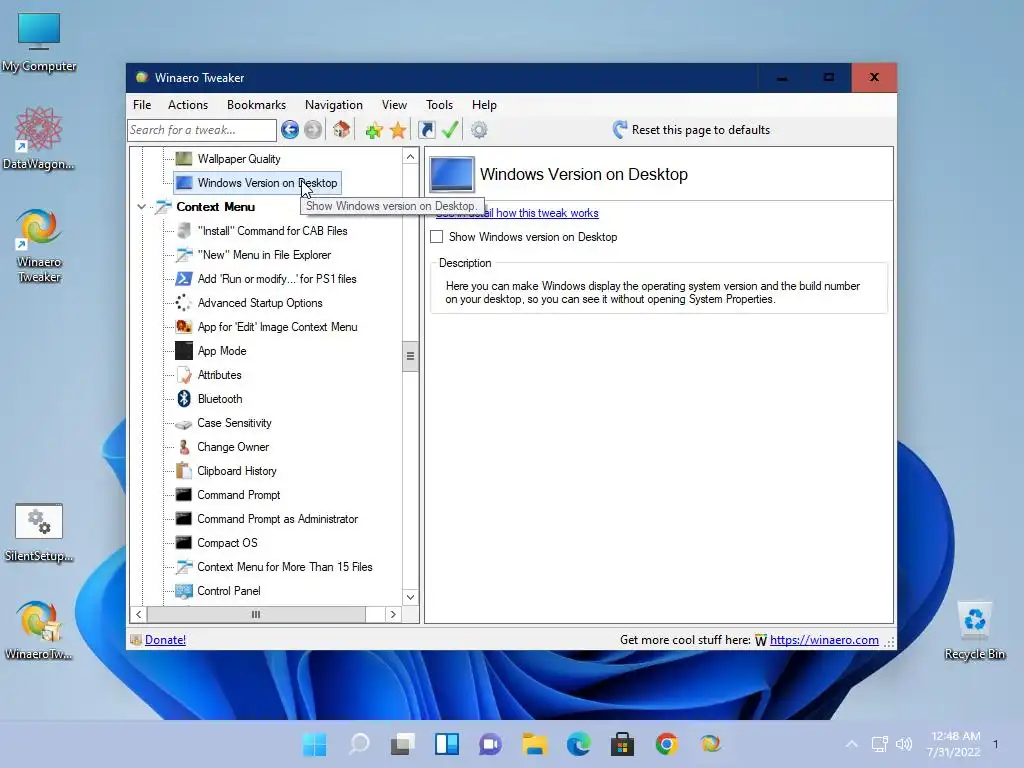Open the https://winaero.com link
Screen dimensions: 1024x768
(824, 640)
